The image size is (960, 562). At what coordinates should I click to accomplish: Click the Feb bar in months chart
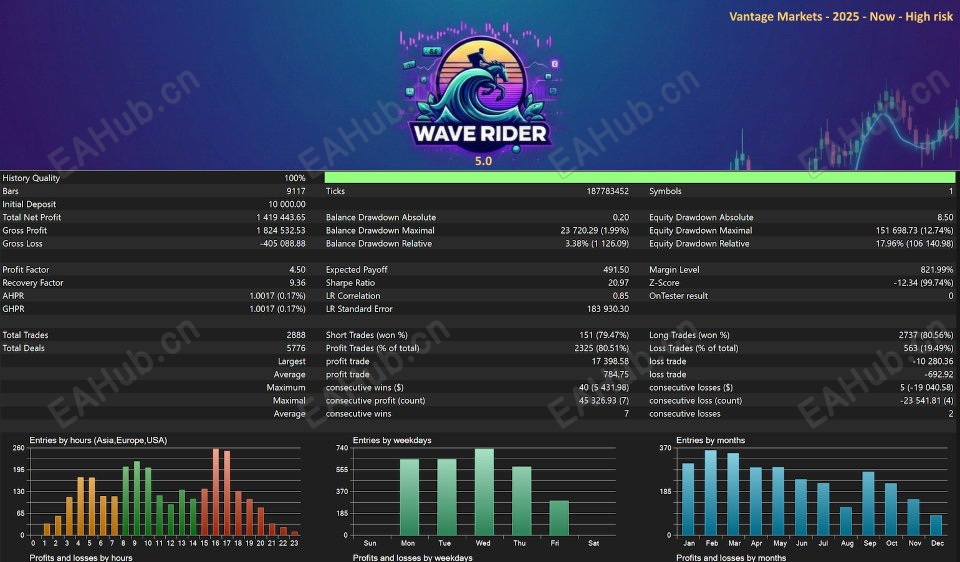pyautogui.click(x=711, y=493)
